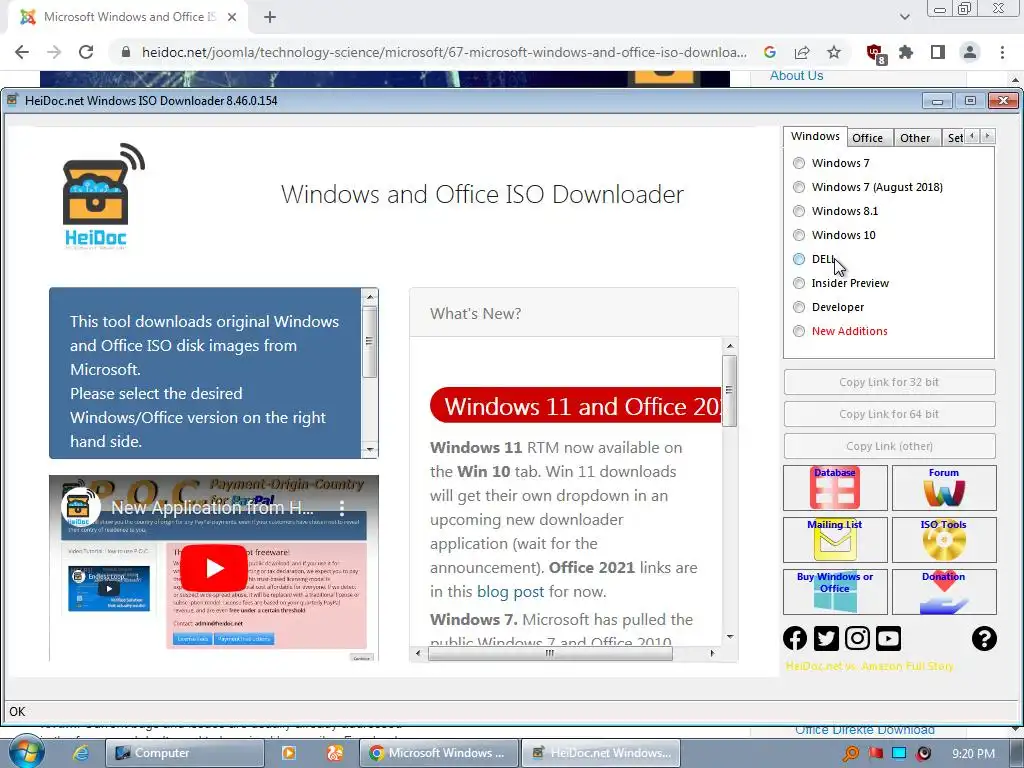1024x768 pixels.
Task: Reload the Chrome page
Action: (x=86, y=52)
